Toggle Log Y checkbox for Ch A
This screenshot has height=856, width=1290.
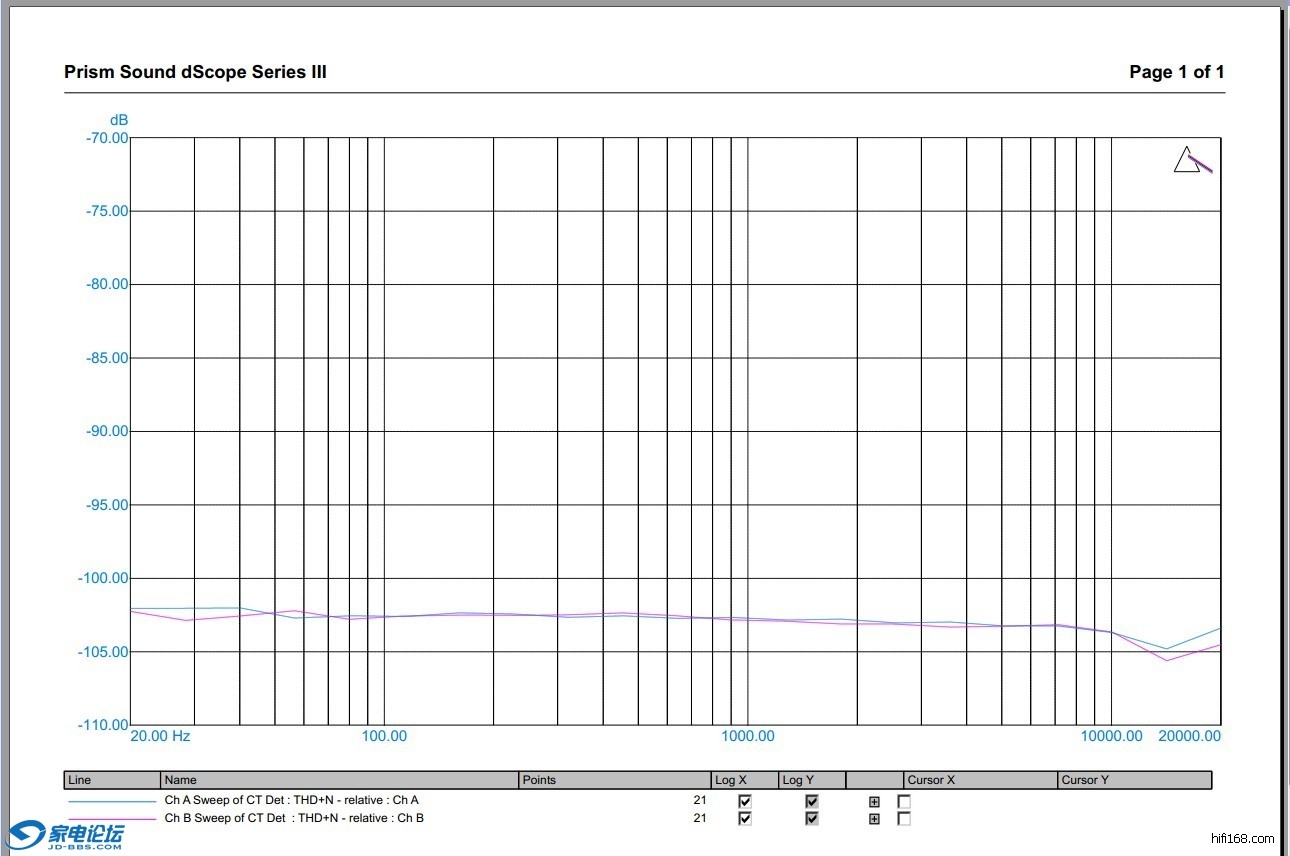(x=812, y=801)
